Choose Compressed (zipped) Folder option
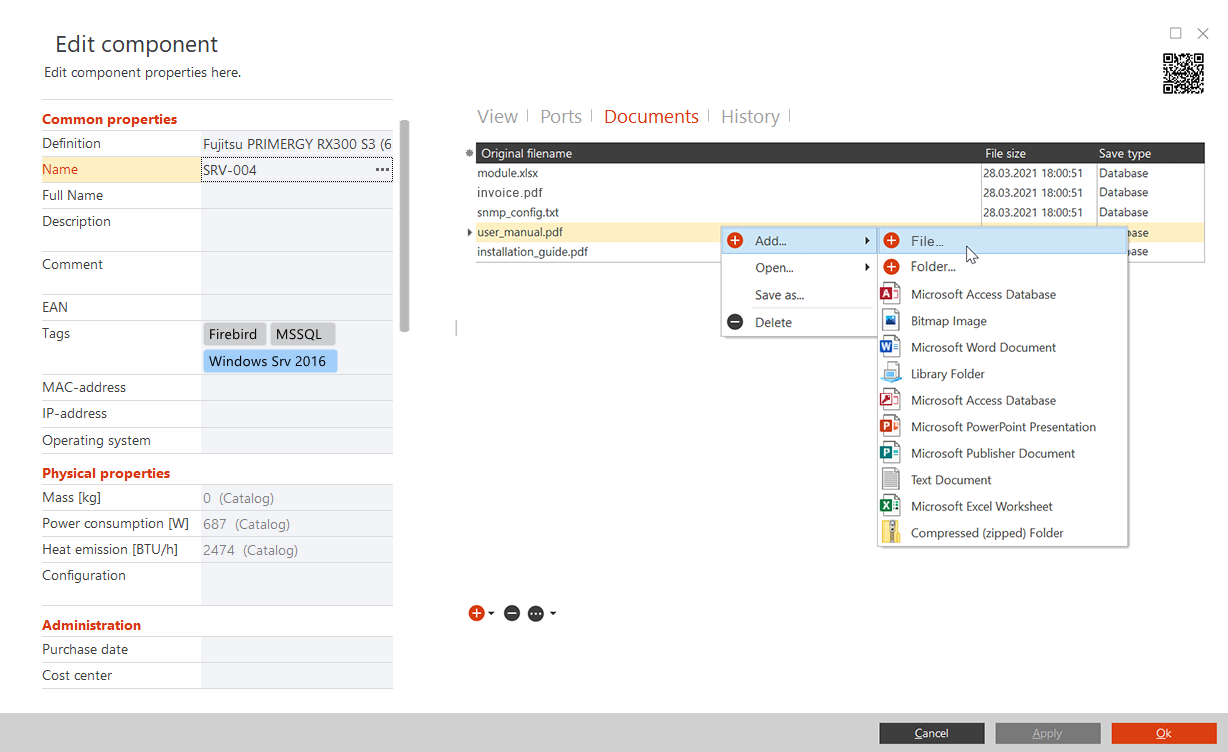The image size is (1228, 752). click(x=984, y=532)
